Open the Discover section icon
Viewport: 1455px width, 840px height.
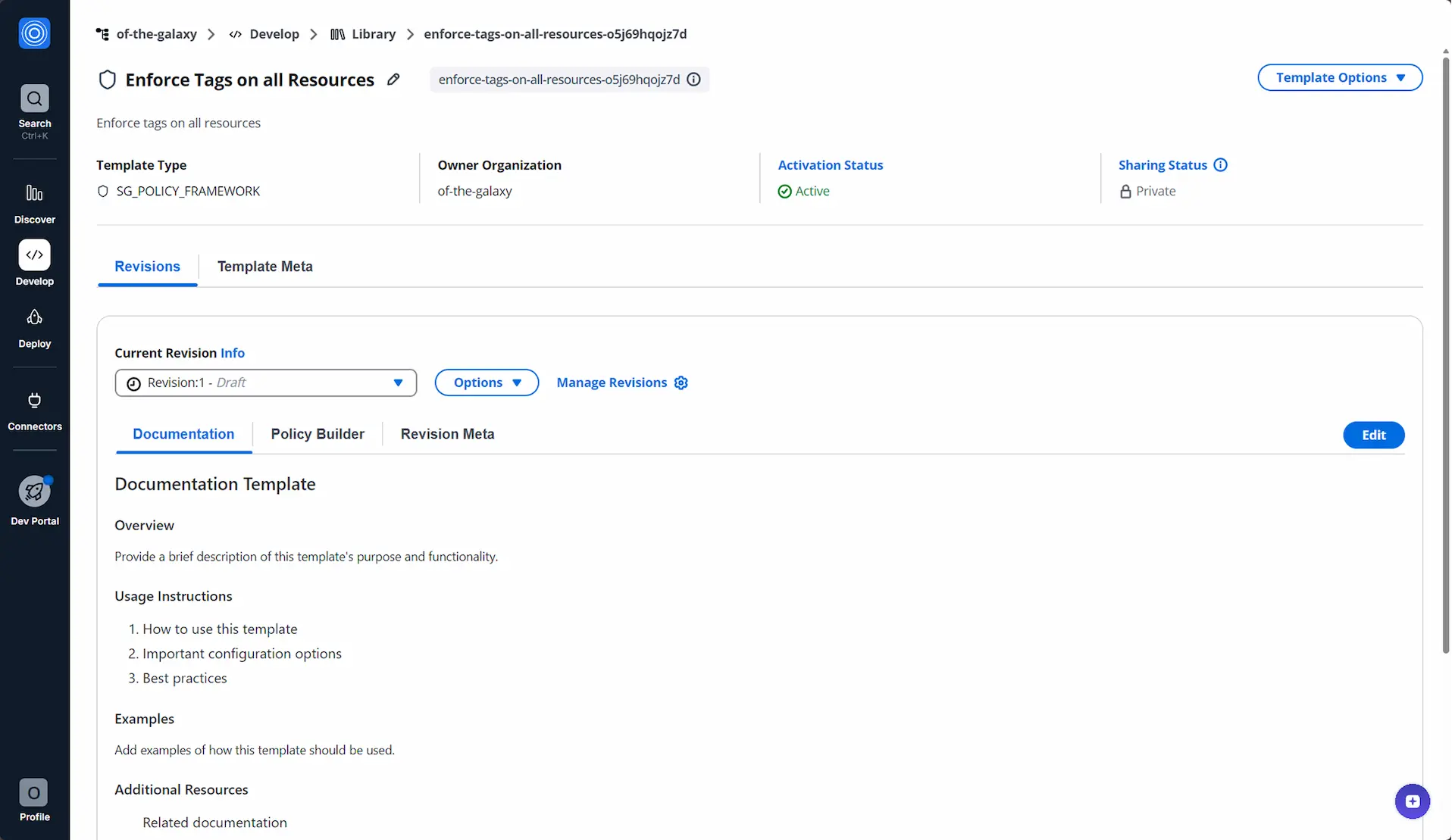pyautogui.click(x=34, y=193)
